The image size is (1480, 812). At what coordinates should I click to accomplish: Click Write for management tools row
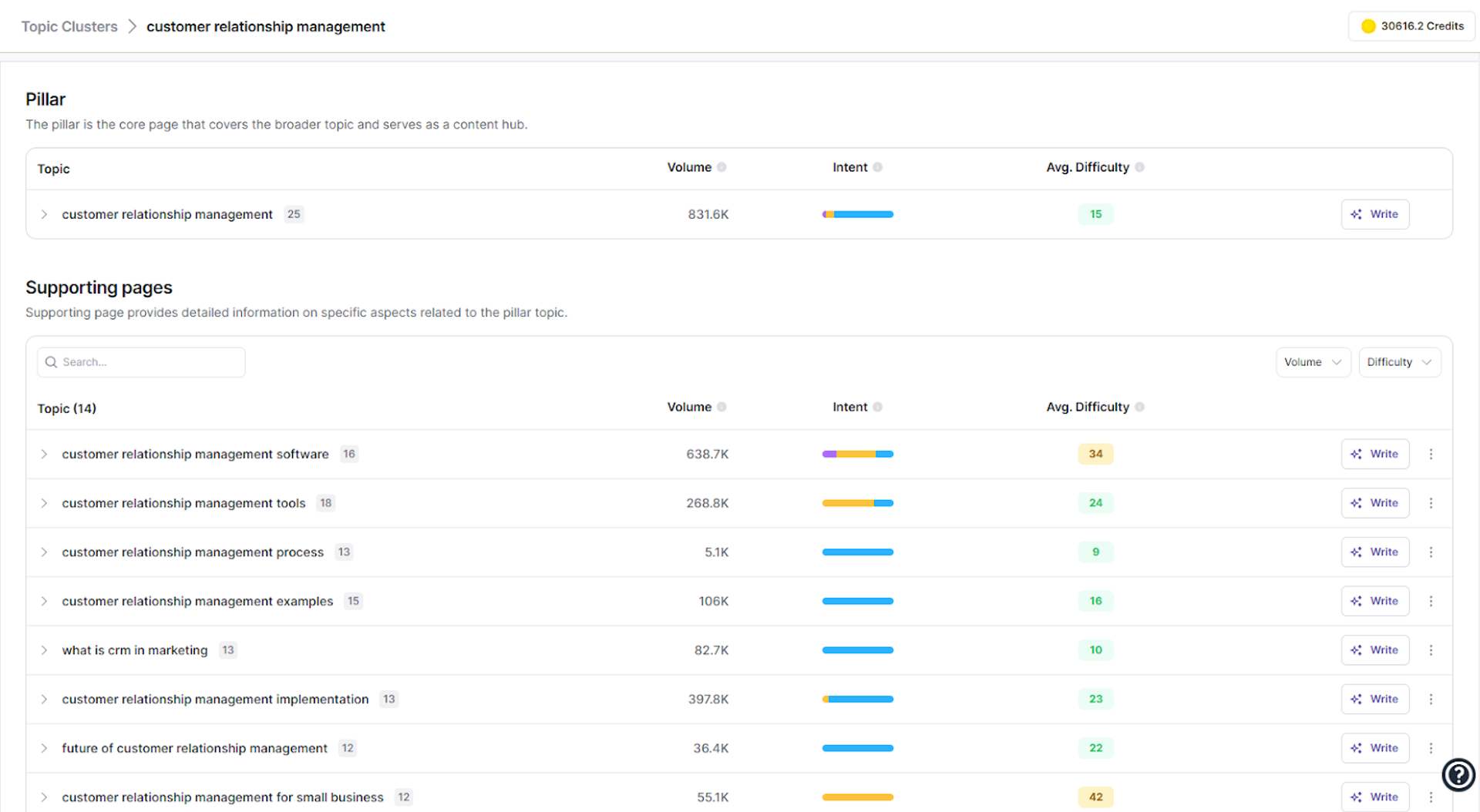click(x=1374, y=503)
